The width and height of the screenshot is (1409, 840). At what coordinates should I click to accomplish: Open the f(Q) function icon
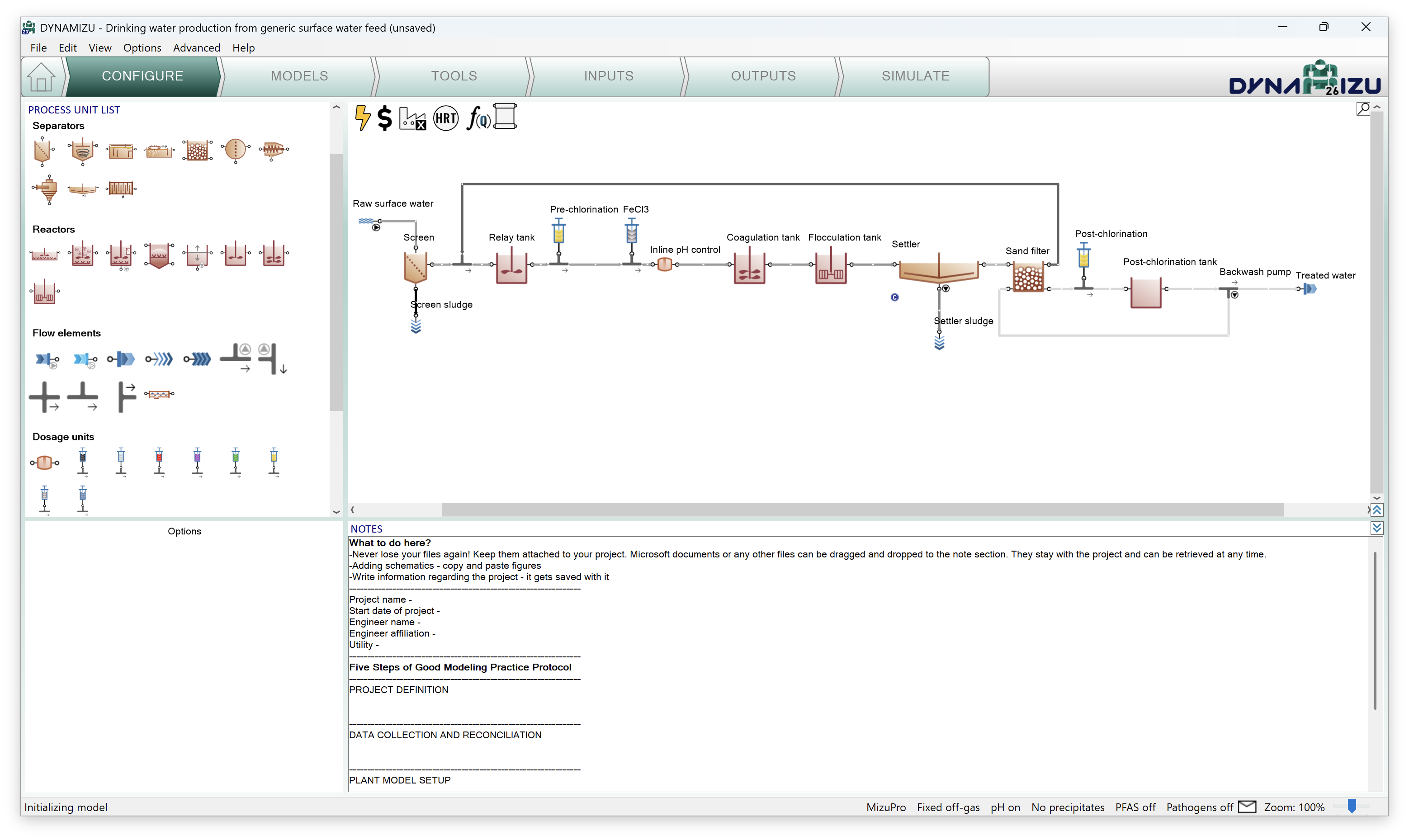pyautogui.click(x=478, y=118)
